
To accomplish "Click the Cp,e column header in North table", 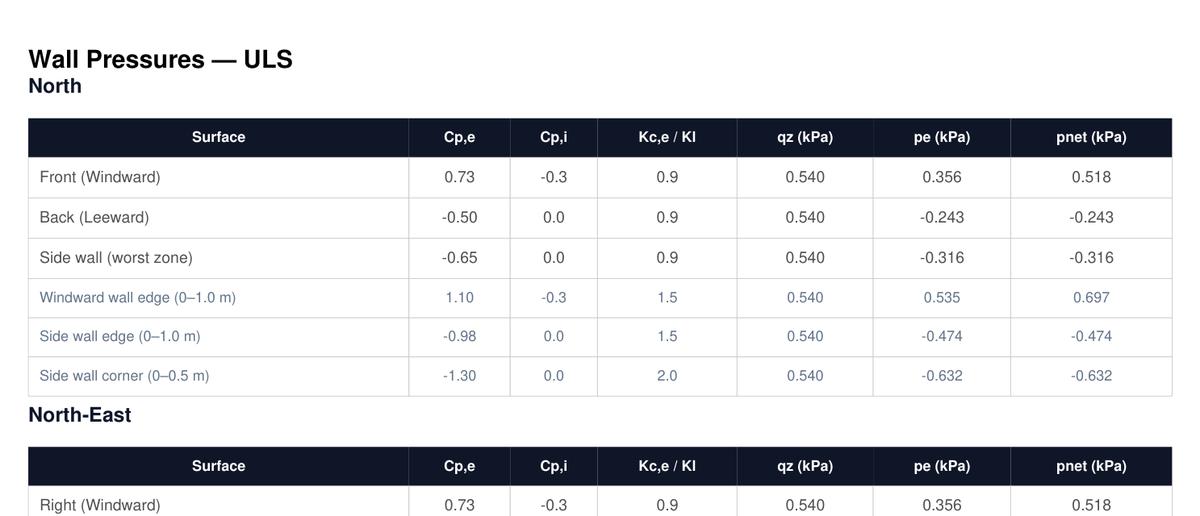I will click(x=459, y=137).
